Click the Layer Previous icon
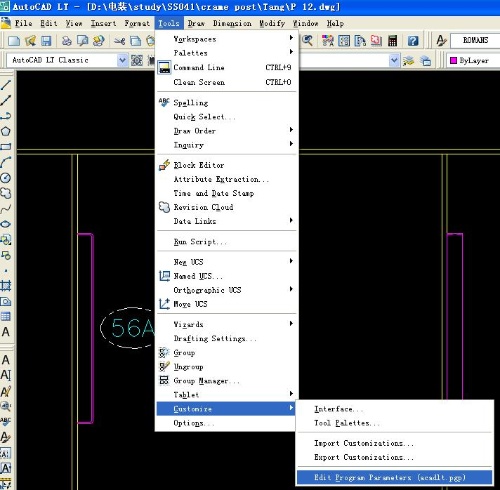 click(426, 61)
